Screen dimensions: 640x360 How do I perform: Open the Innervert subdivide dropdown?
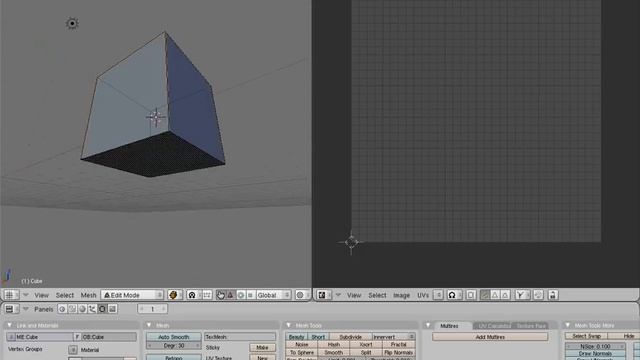click(394, 337)
